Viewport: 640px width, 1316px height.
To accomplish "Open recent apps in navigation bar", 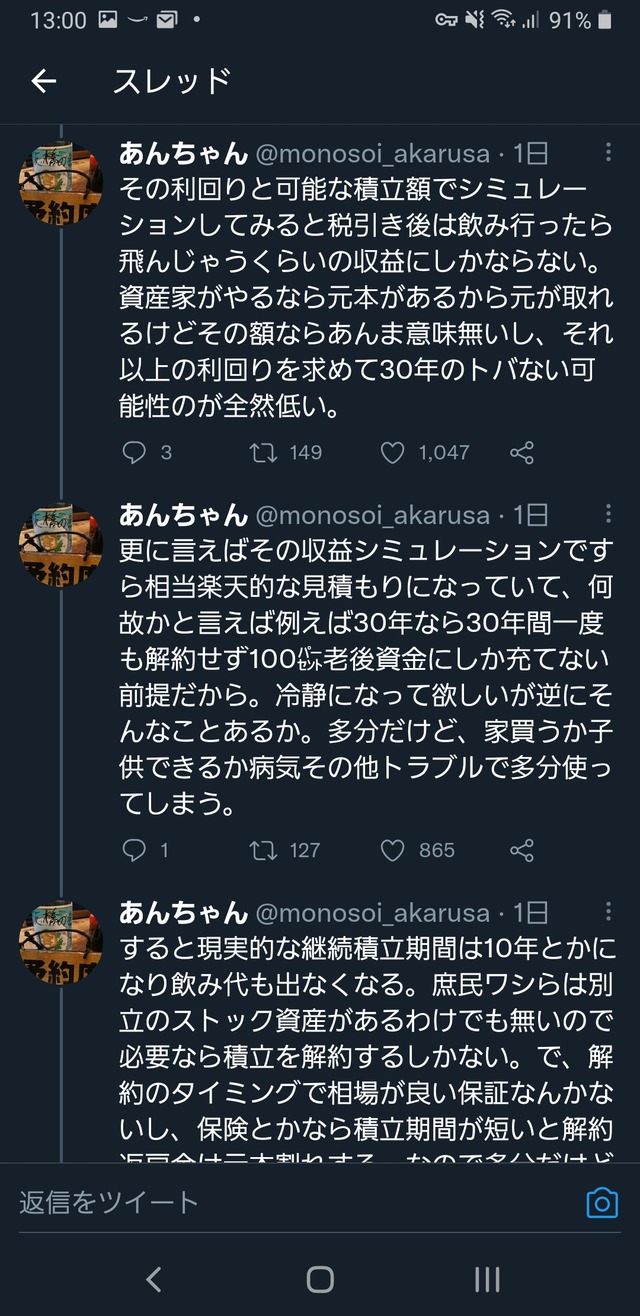I will click(487, 1278).
